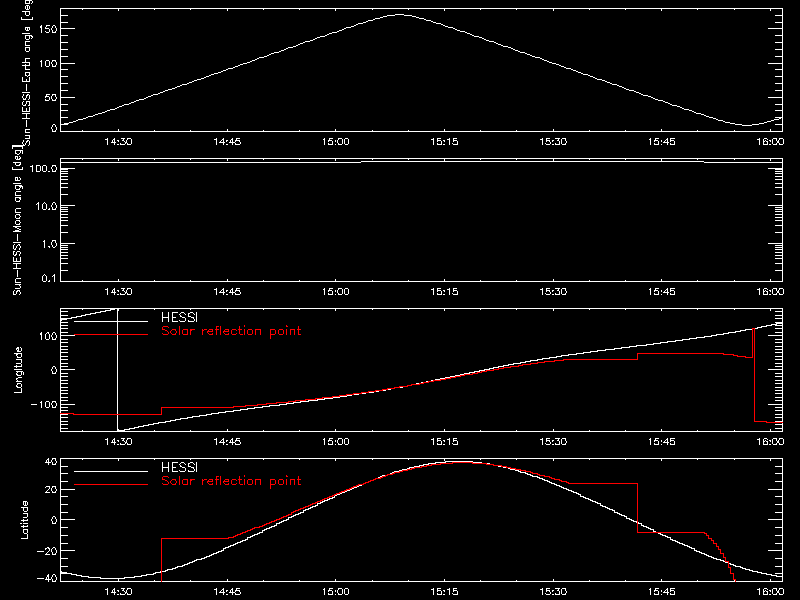Click the 50 tick on Earth angle axis
Image resolution: width=800 pixels, height=600 pixels.
pyautogui.click(x=51, y=97)
